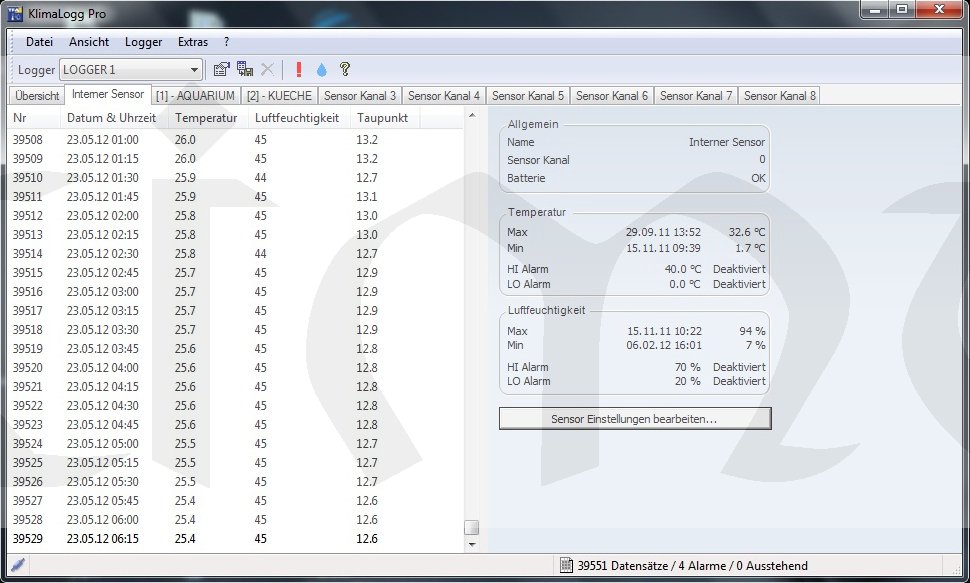Open logger properties icon in toolbar
The height and width of the screenshot is (583, 970).
pyautogui.click(x=222, y=70)
